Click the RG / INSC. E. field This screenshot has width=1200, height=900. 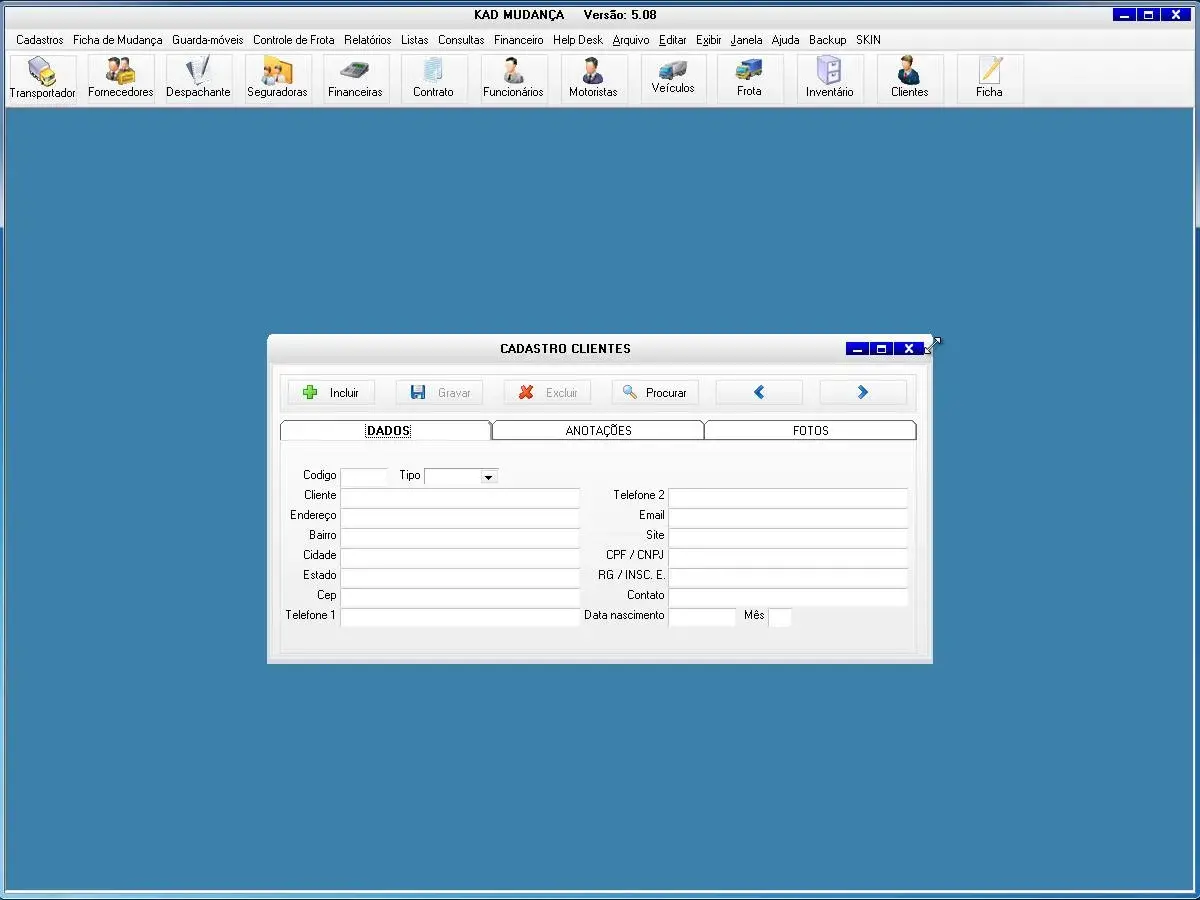788,577
